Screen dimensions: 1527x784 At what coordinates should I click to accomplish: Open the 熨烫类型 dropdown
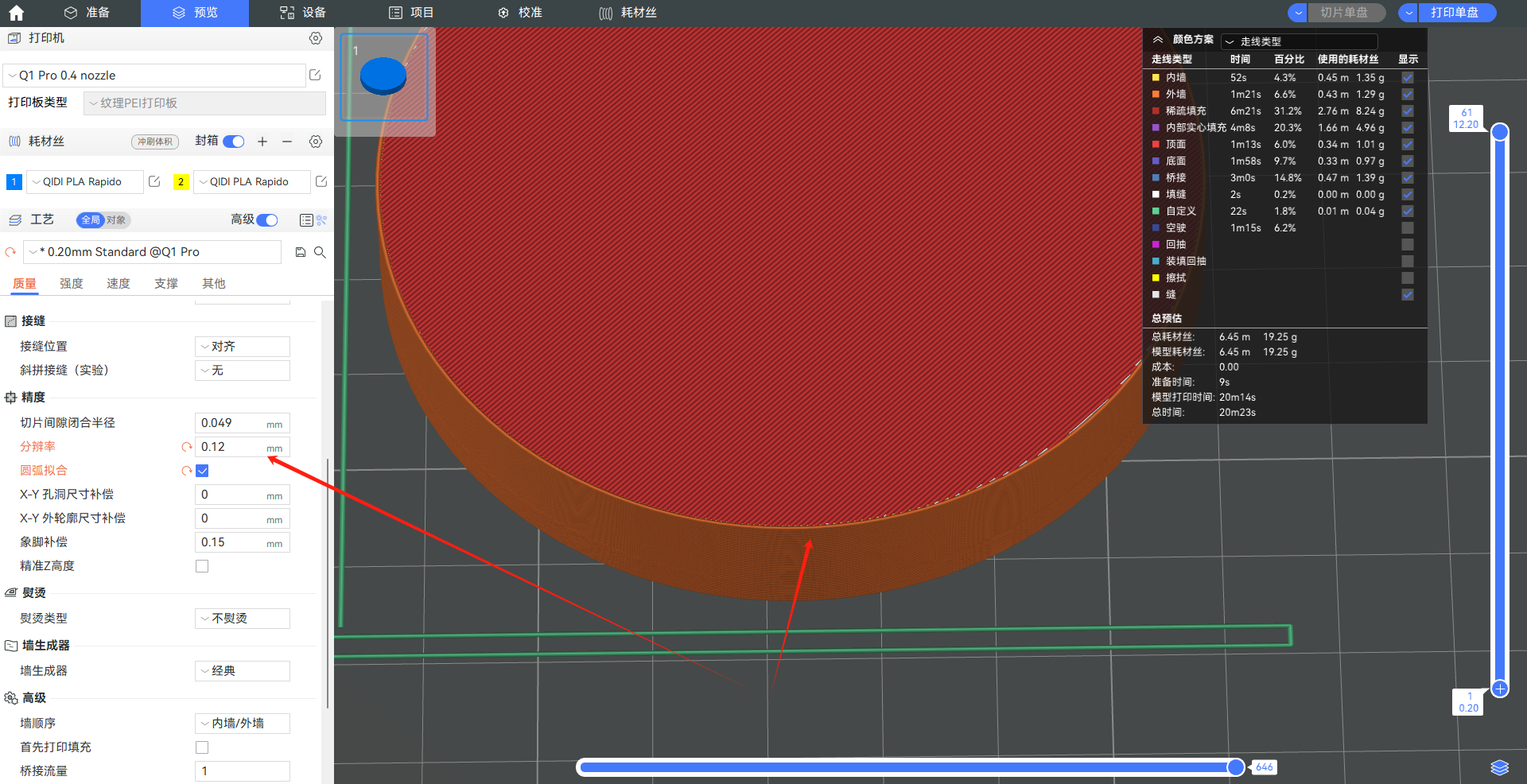tap(243, 619)
